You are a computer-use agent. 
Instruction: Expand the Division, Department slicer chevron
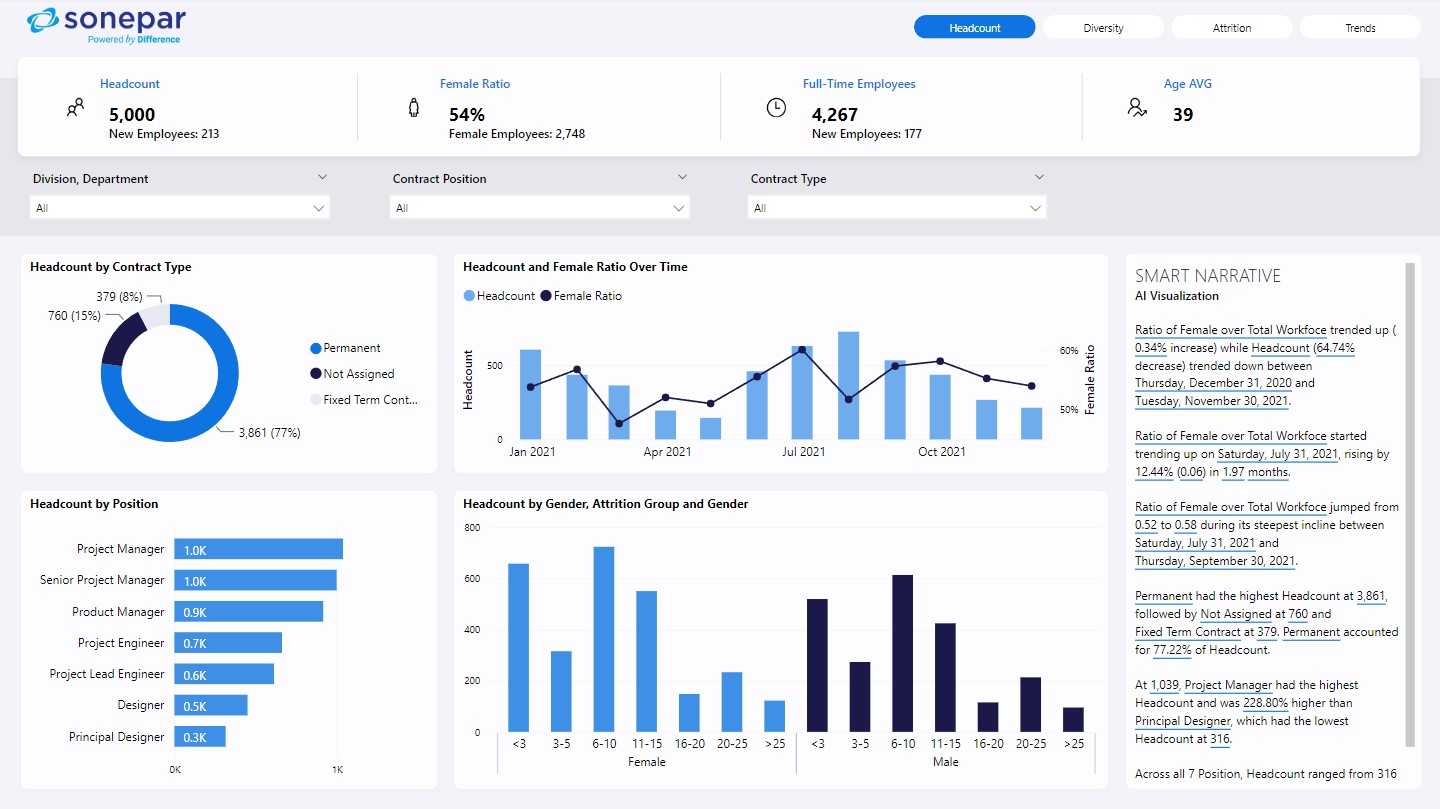[322, 177]
